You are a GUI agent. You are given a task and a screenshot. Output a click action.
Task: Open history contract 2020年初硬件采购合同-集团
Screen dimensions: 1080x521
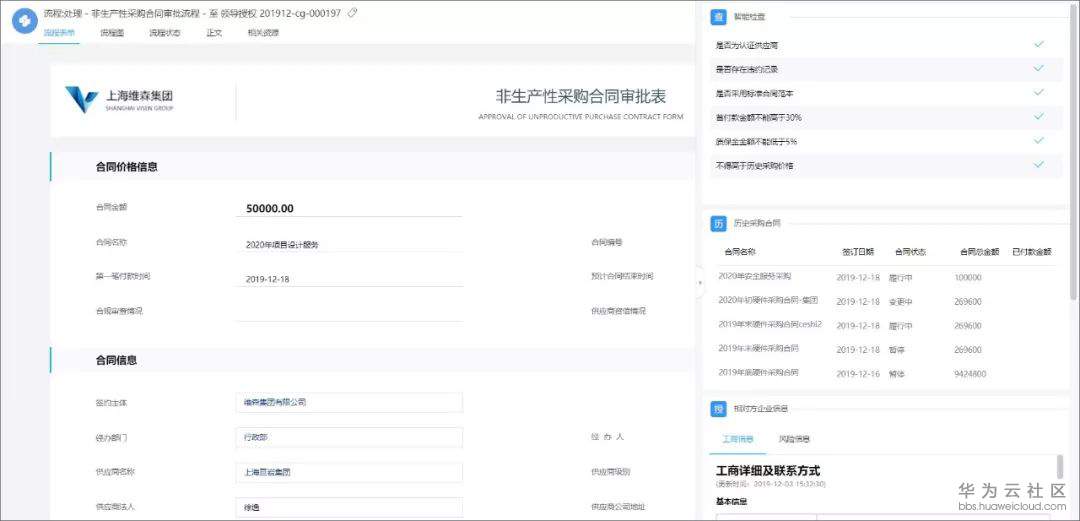[768, 300]
